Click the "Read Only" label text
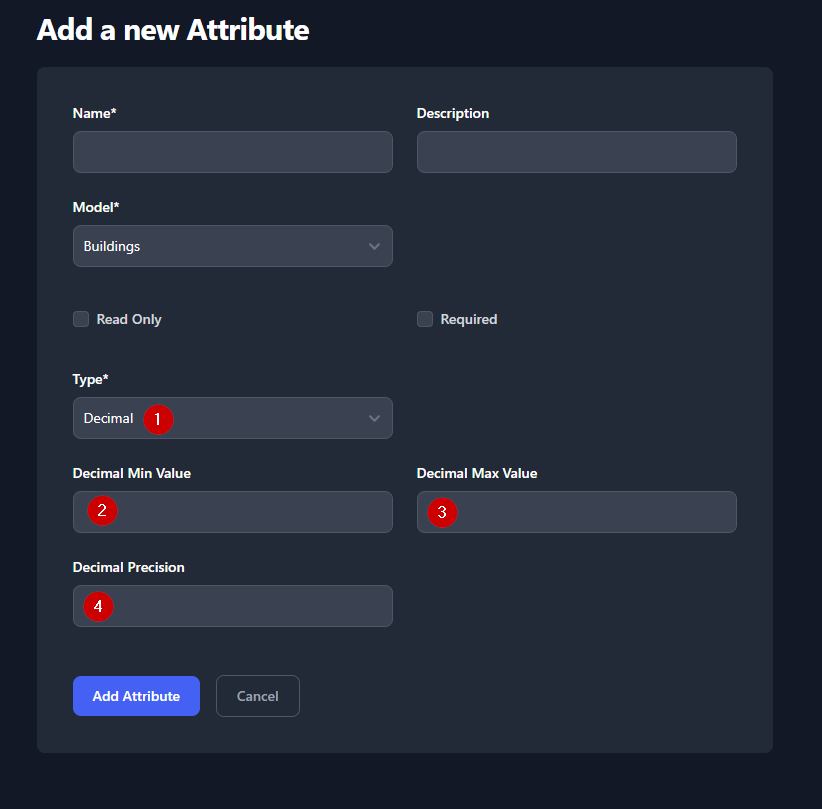Screen dimensions: 822x809 pos(129,319)
